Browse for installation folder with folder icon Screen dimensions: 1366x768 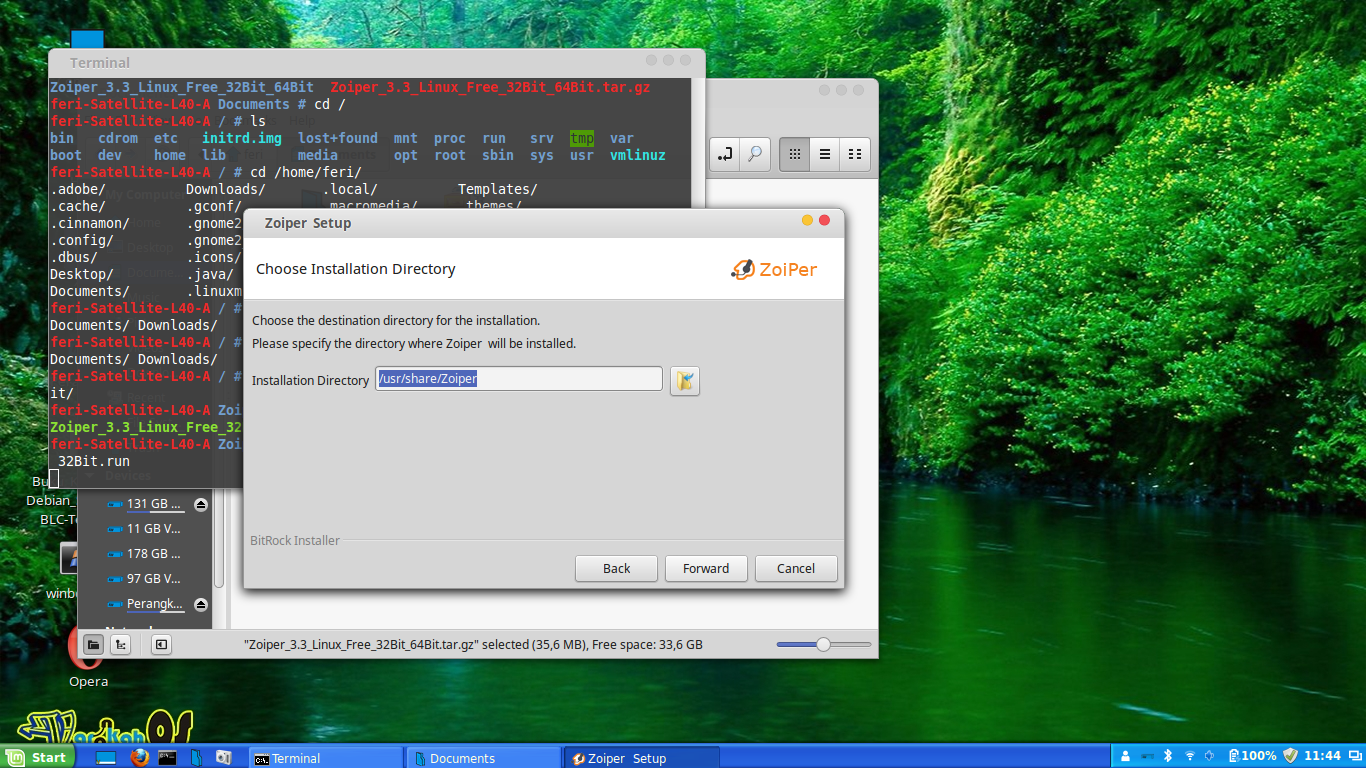pos(685,380)
